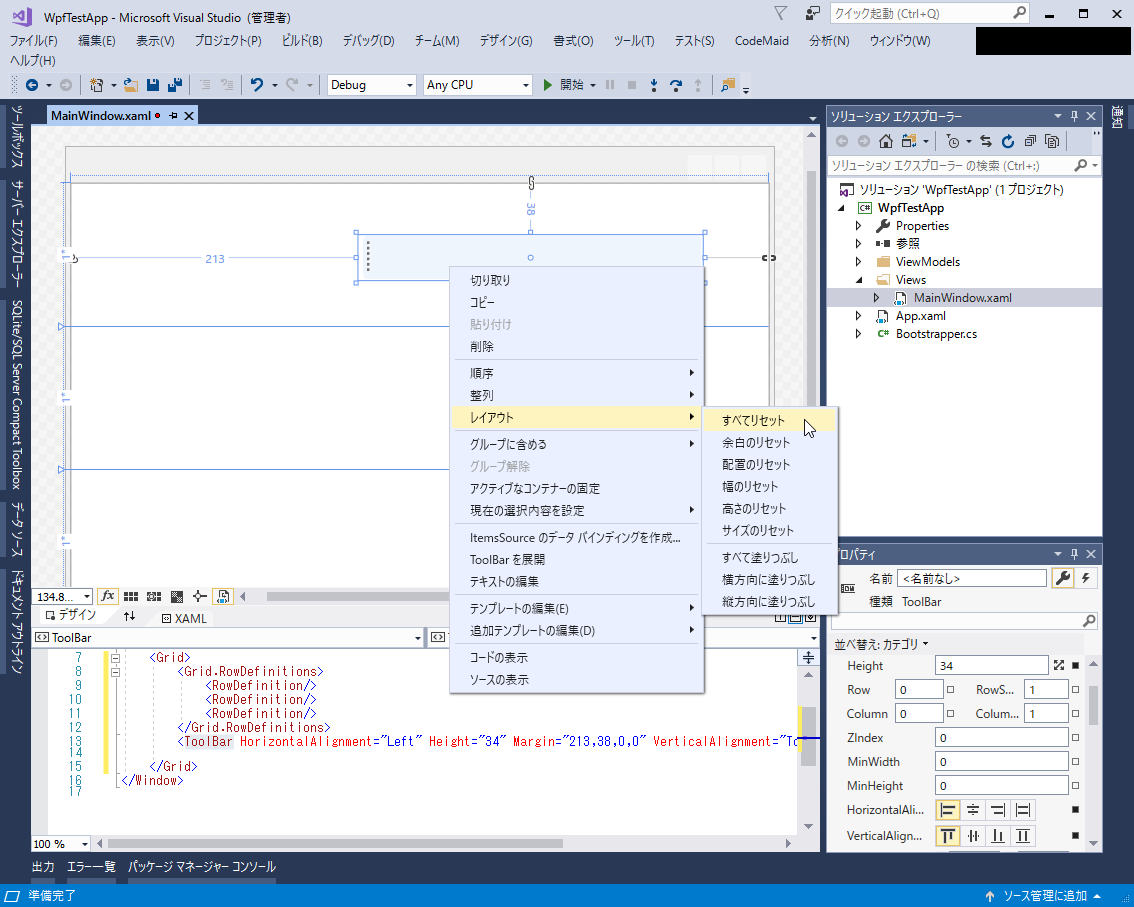Toggle the project code enable icon in designer bar
1134x907 pixels.
pos(223,597)
